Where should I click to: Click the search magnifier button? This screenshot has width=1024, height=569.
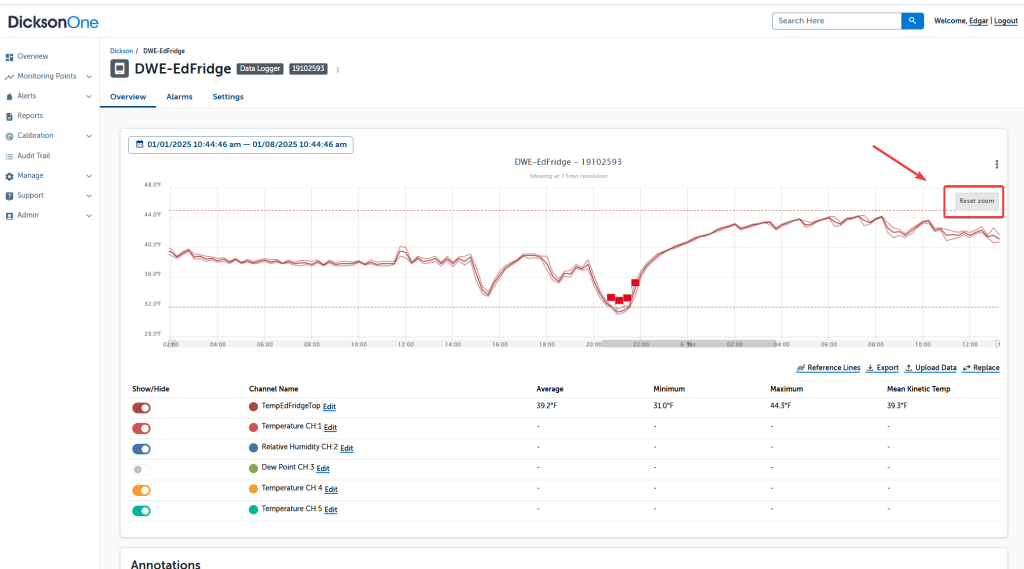pos(912,21)
